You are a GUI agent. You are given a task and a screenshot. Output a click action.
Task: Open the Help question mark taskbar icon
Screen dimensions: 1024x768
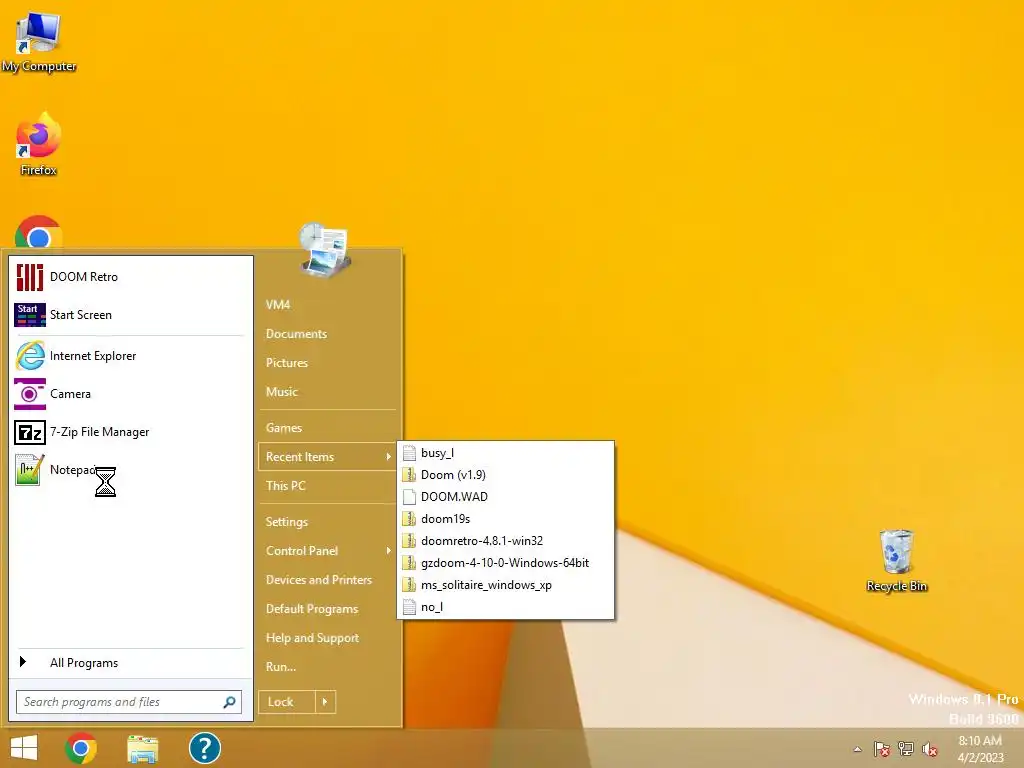pos(204,748)
